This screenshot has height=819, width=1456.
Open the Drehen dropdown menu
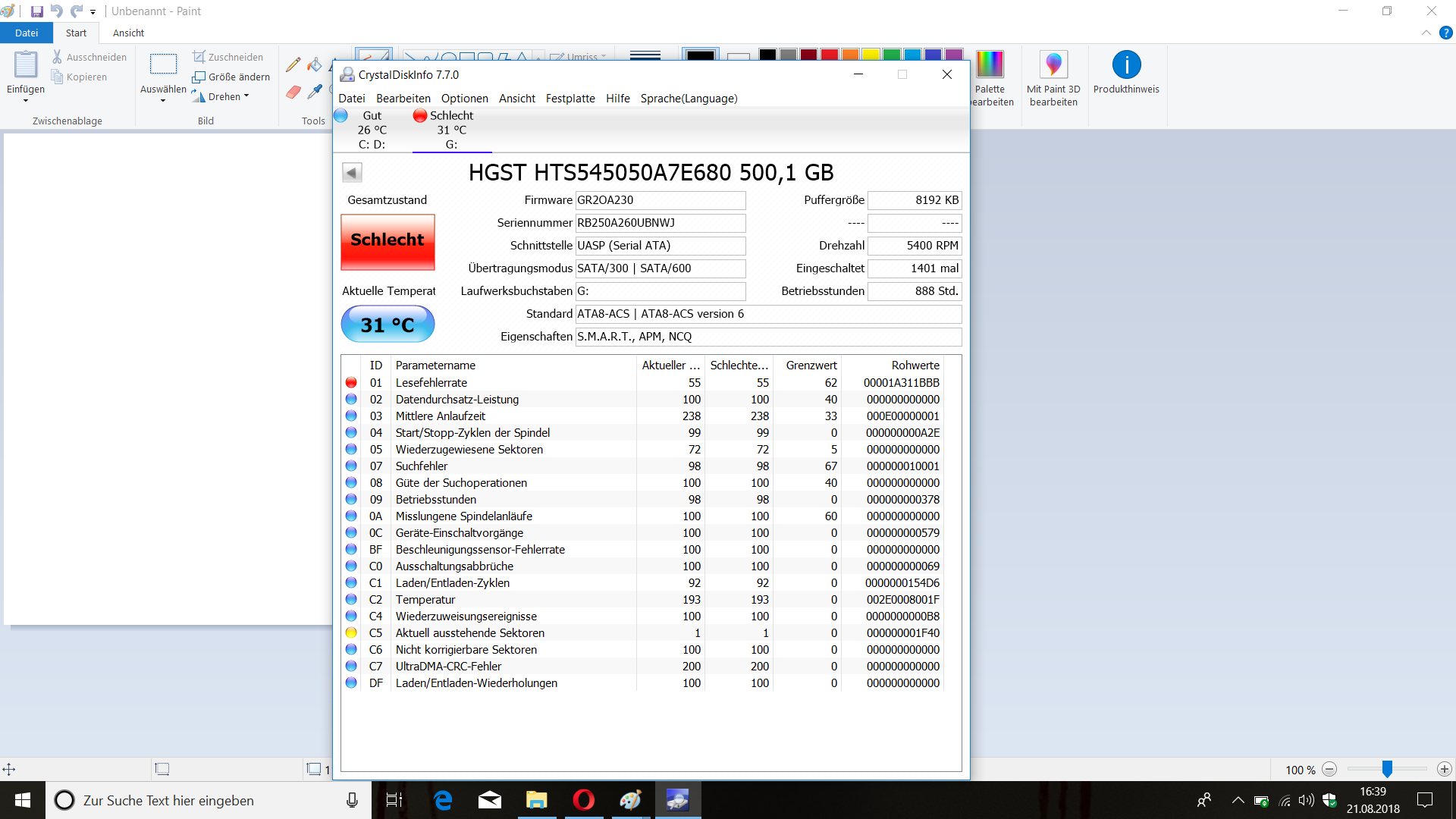click(228, 97)
